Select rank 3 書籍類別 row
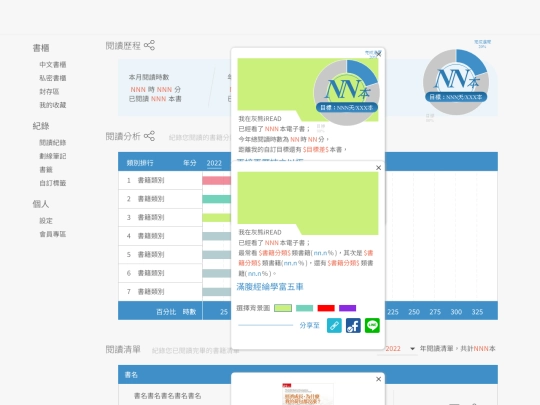540x405 pixels. click(160, 217)
